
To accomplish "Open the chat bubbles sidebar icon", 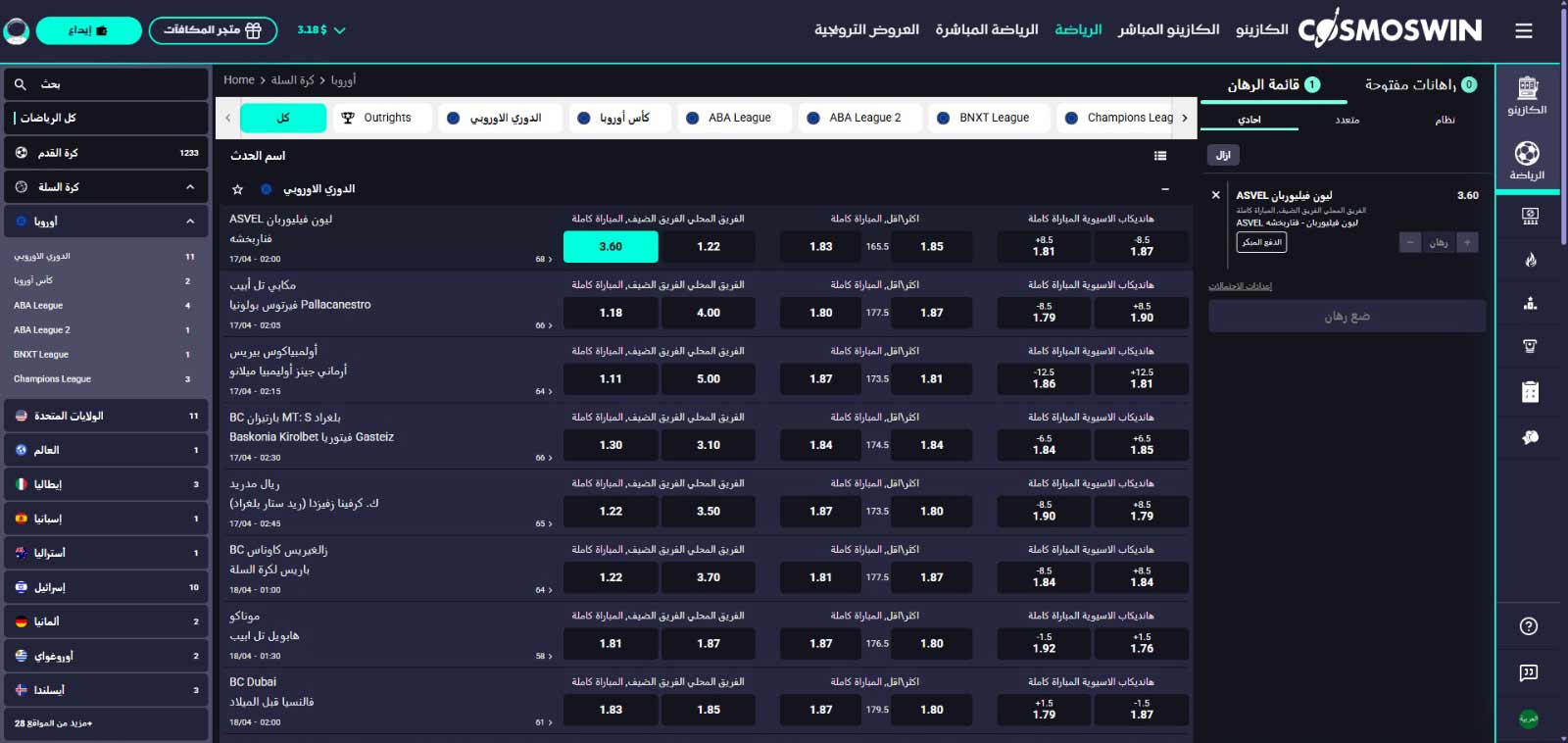I will coord(1530,437).
